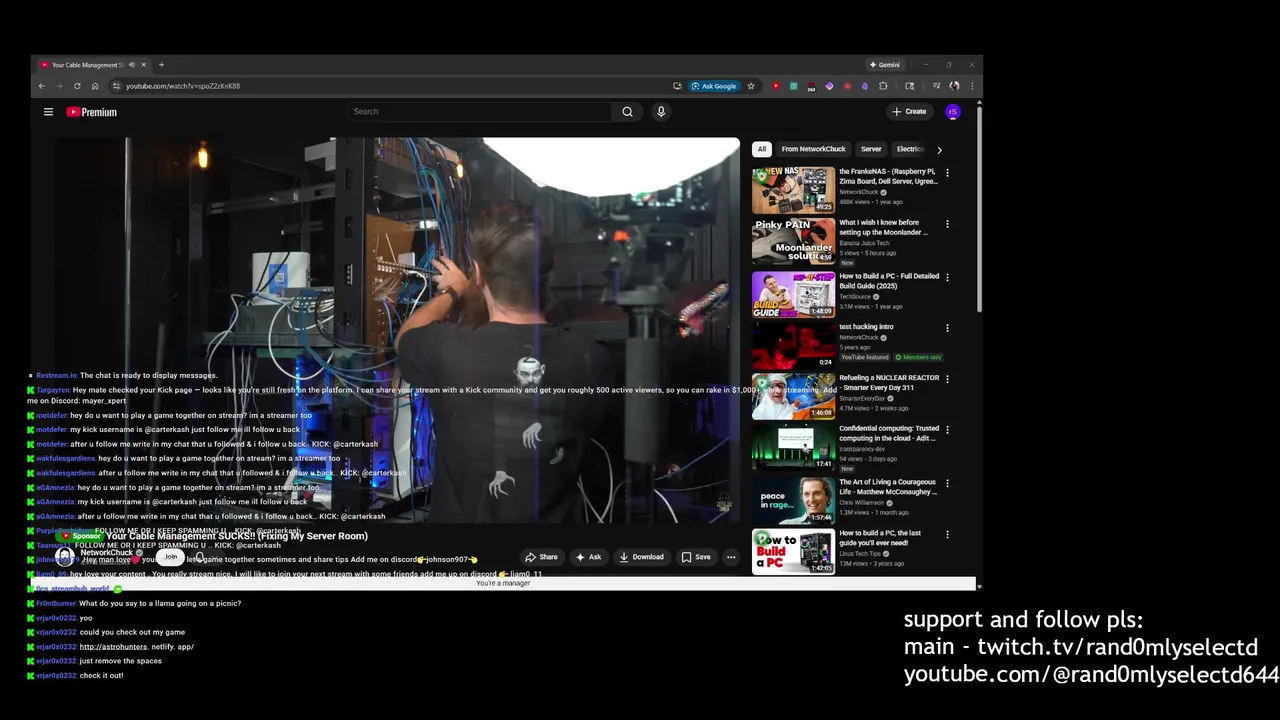Bookmark this page with star icon
This screenshot has width=1280, height=720.
751,86
